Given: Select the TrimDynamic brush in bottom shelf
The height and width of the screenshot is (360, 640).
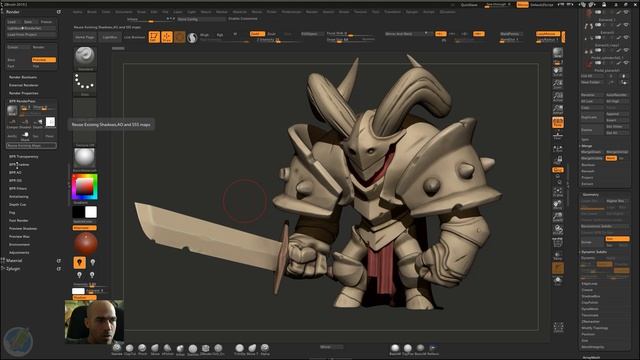Looking at the screenshot, I should (240, 349).
